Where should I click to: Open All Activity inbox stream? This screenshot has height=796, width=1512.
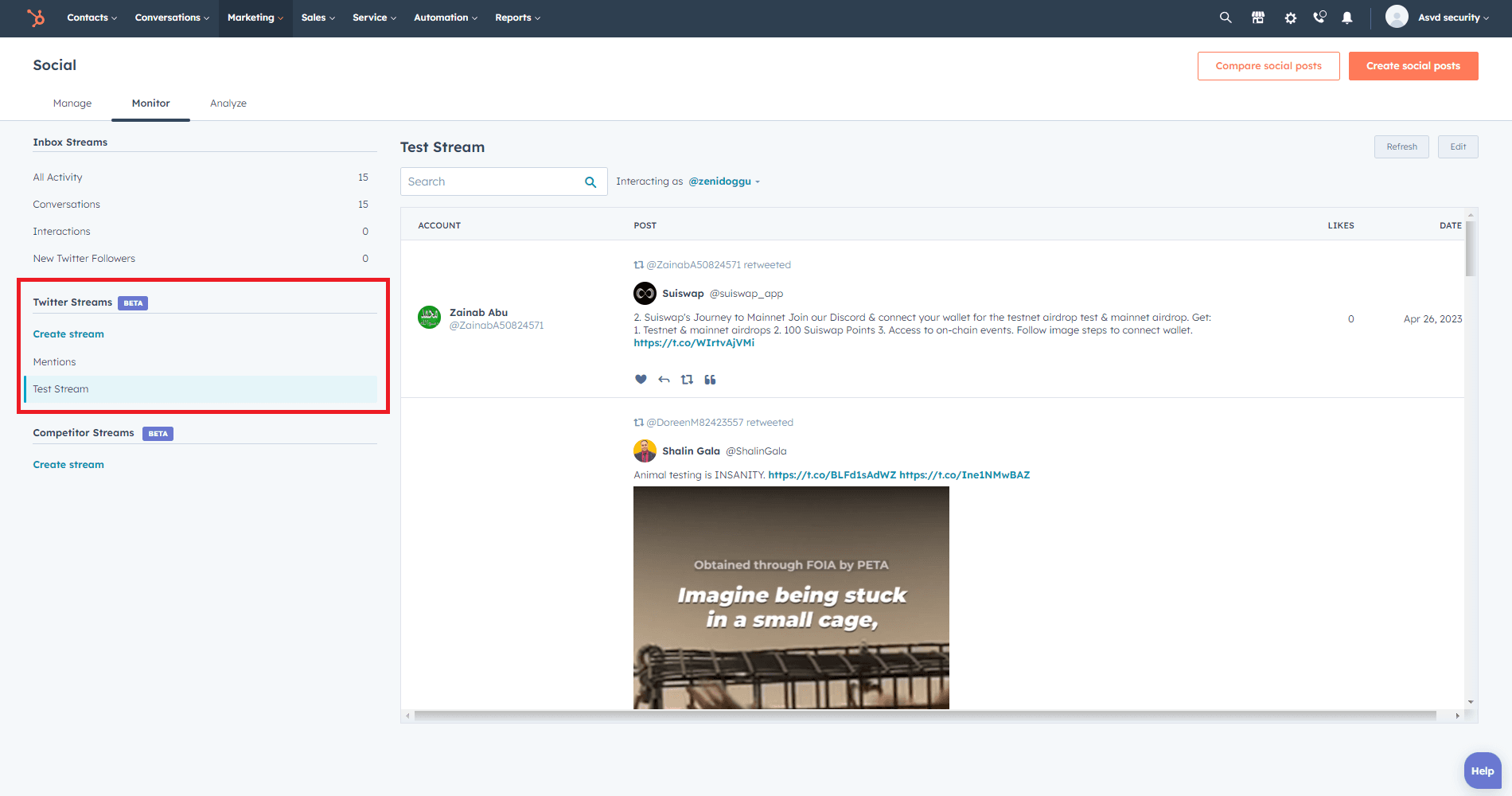pyautogui.click(x=201, y=178)
